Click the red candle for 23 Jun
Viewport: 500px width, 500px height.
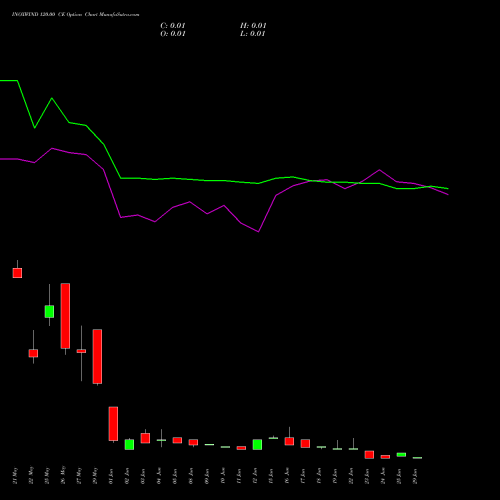coord(369,454)
